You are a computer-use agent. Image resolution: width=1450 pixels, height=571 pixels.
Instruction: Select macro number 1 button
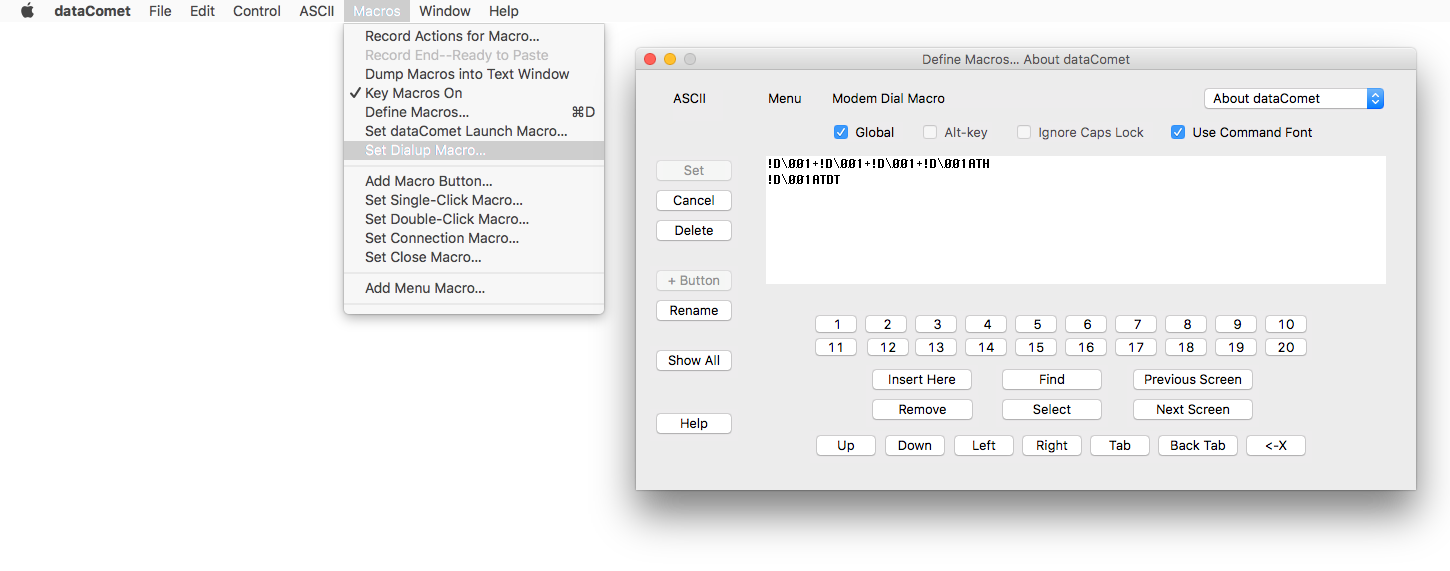coord(837,324)
